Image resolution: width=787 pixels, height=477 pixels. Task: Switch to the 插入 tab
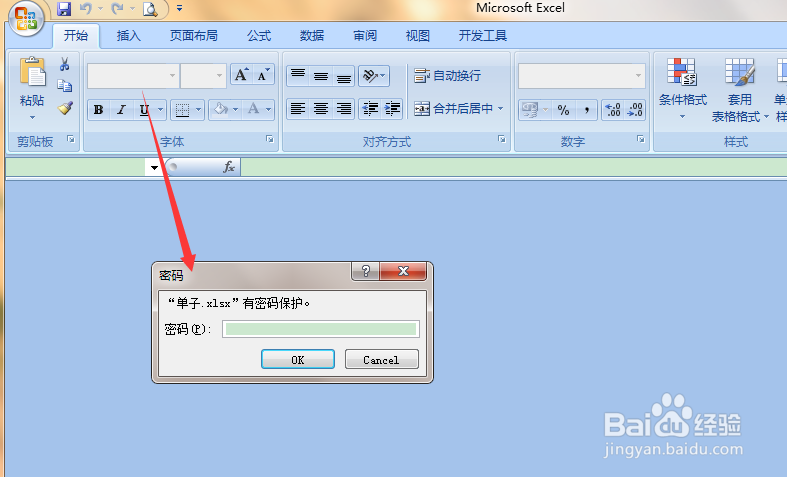pos(128,36)
